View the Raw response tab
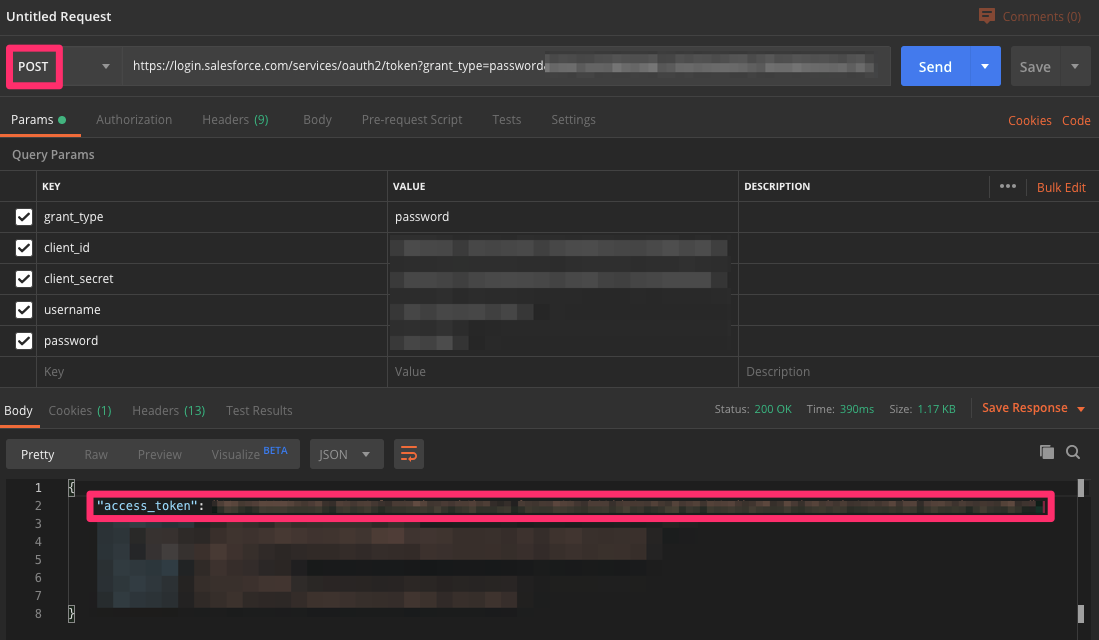This screenshot has height=640, width=1099. pyautogui.click(x=96, y=453)
